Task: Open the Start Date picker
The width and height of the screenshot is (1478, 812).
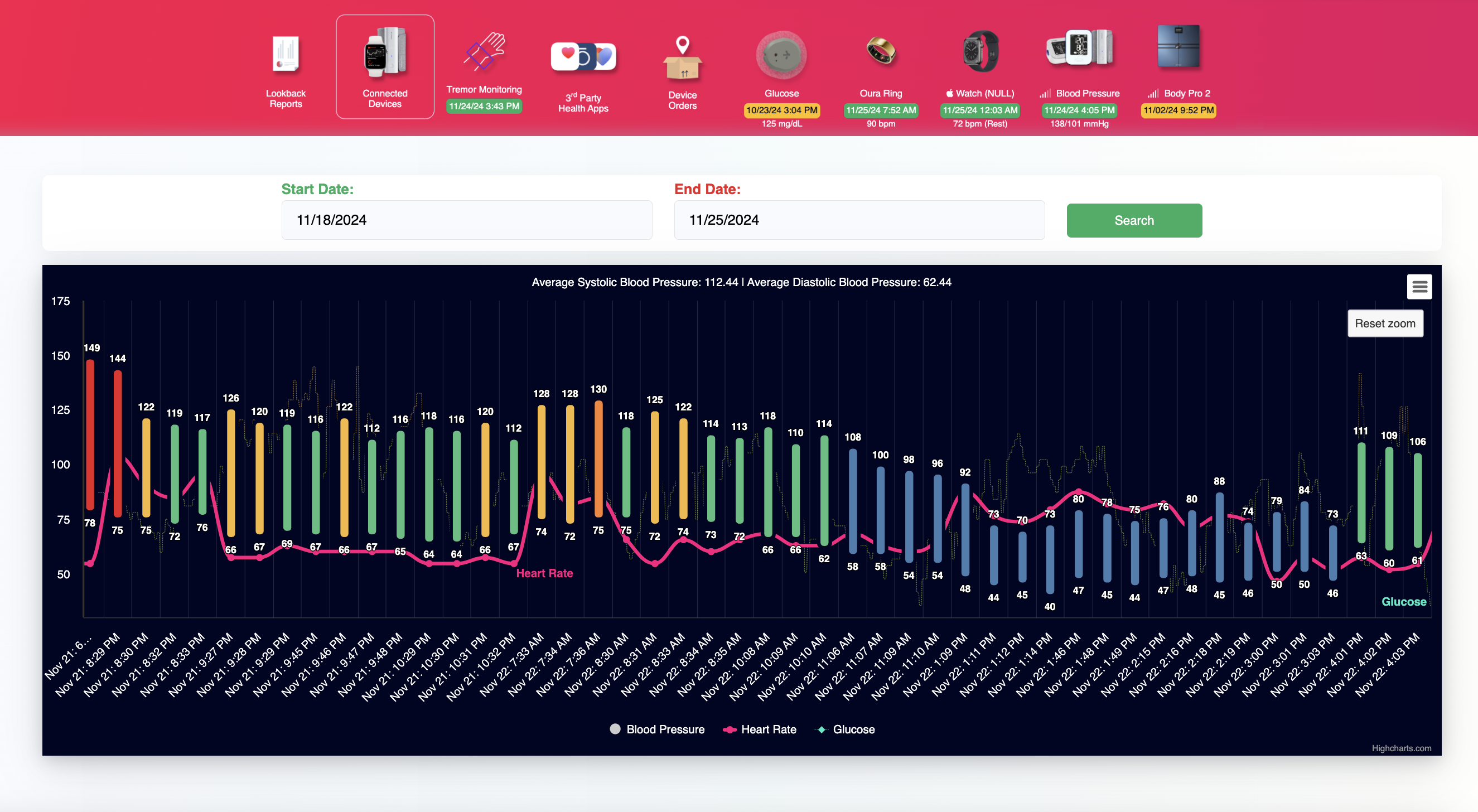Action: coord(466,220)
